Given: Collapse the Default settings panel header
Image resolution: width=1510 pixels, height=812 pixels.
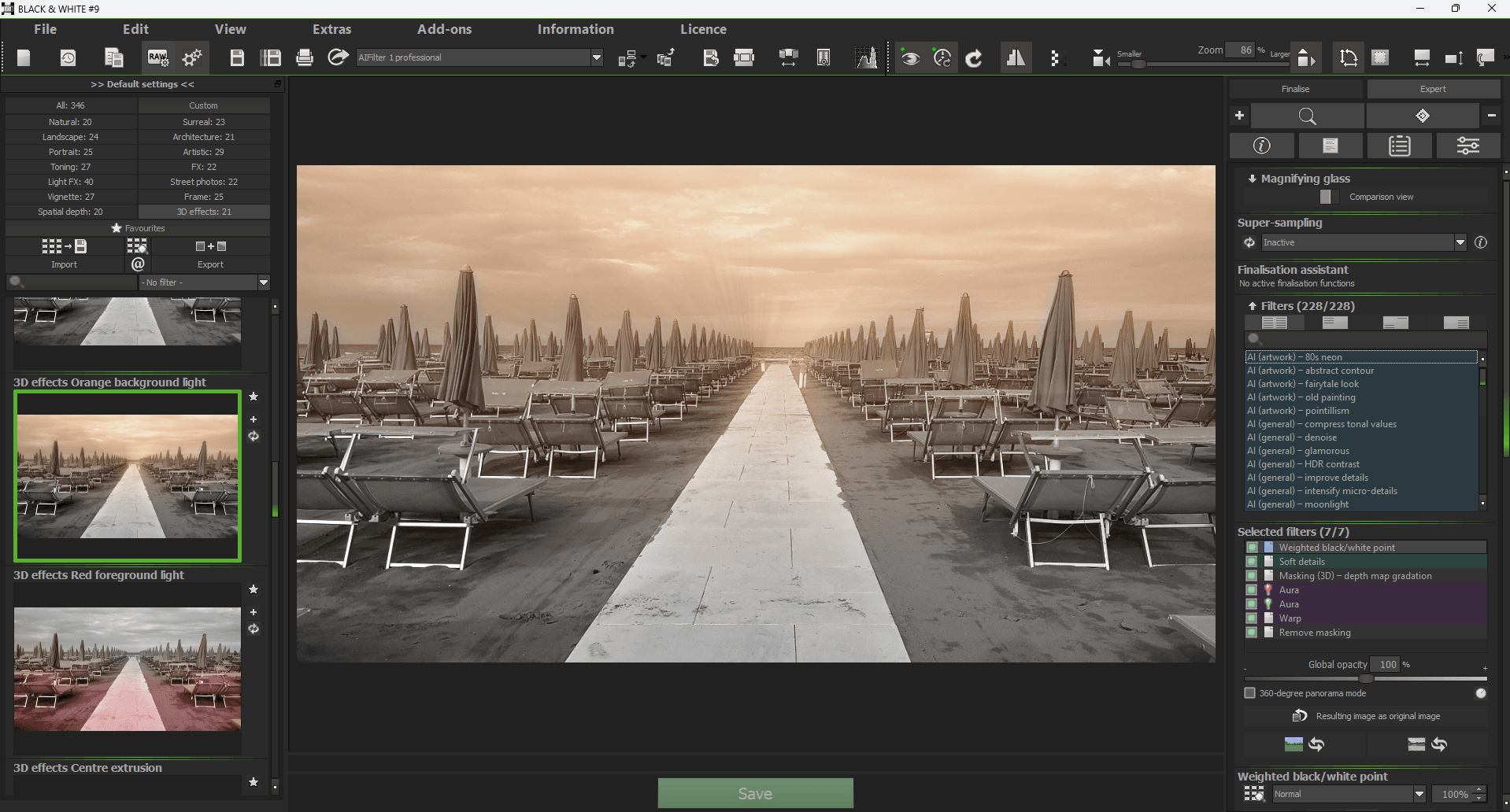Looking at the screenshot, I should click(142, 84).
